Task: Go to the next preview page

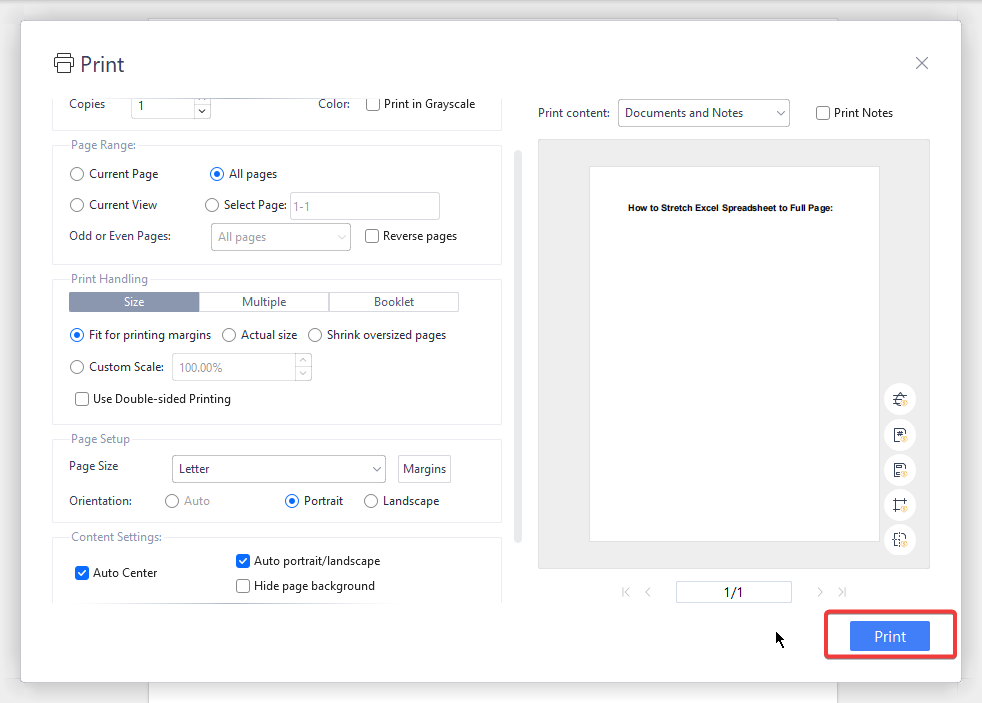Action: 819,591
